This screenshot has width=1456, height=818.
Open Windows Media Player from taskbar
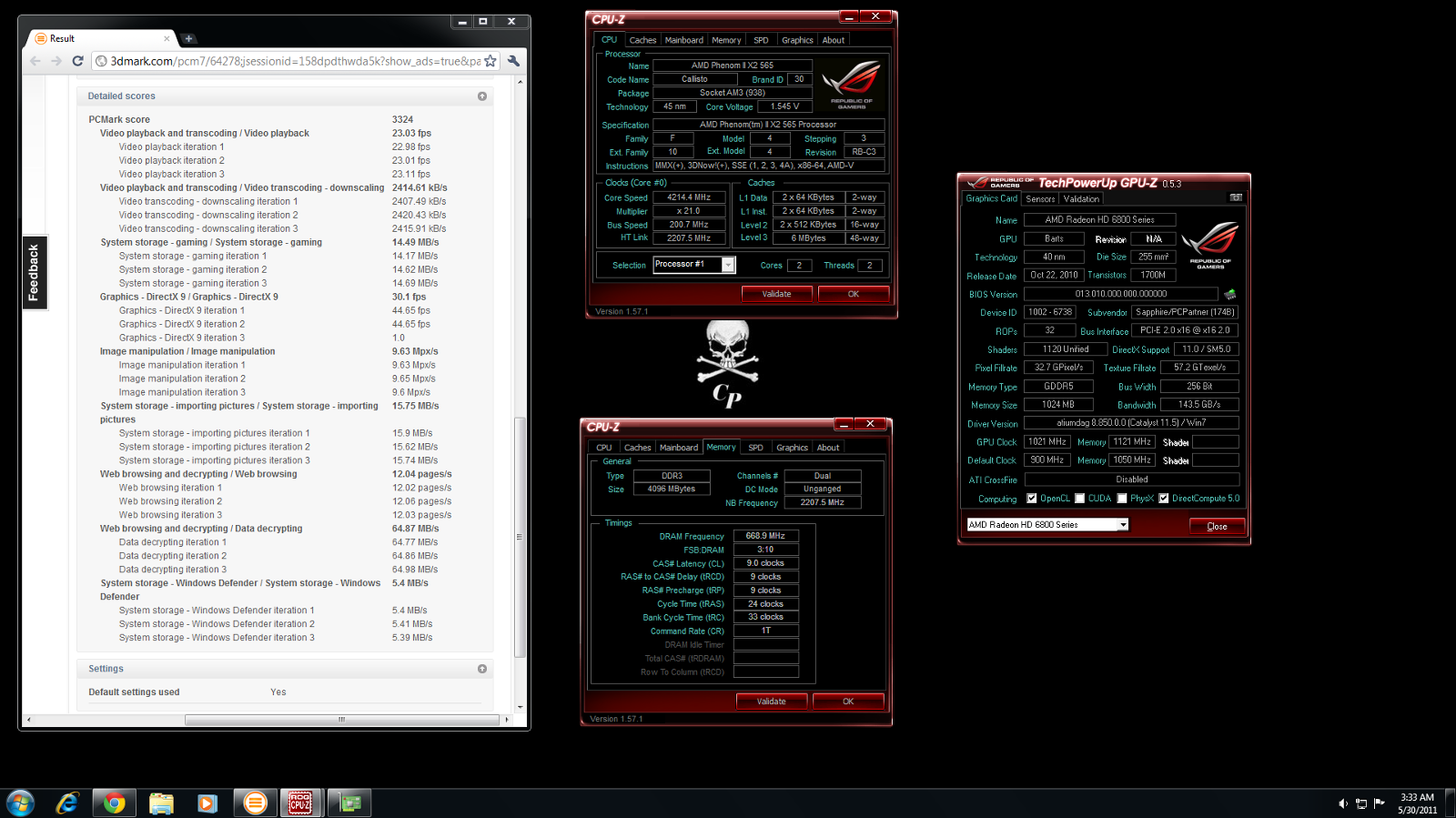[207, 803]
